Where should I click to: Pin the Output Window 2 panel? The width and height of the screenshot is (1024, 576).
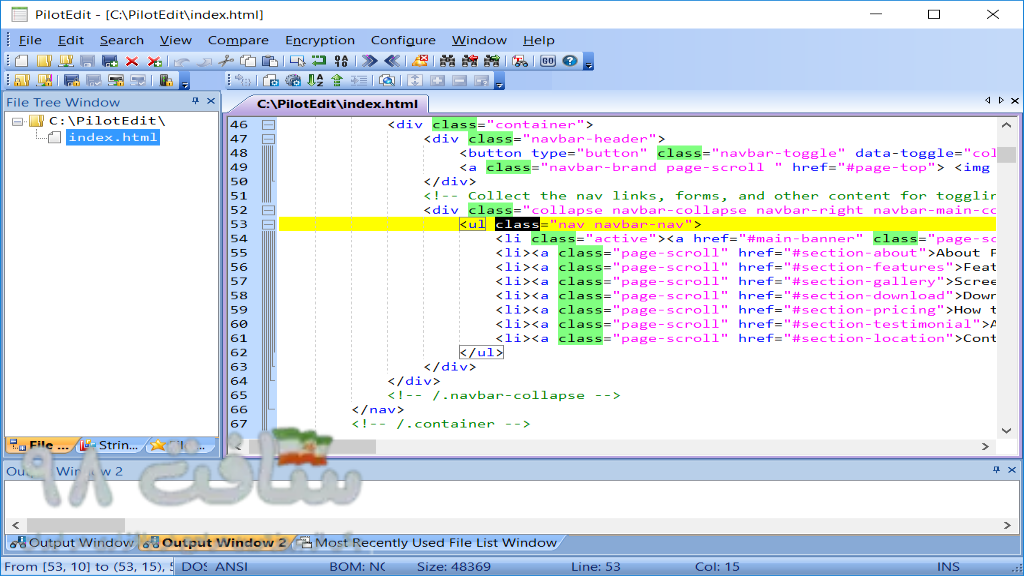pos(996,470)
